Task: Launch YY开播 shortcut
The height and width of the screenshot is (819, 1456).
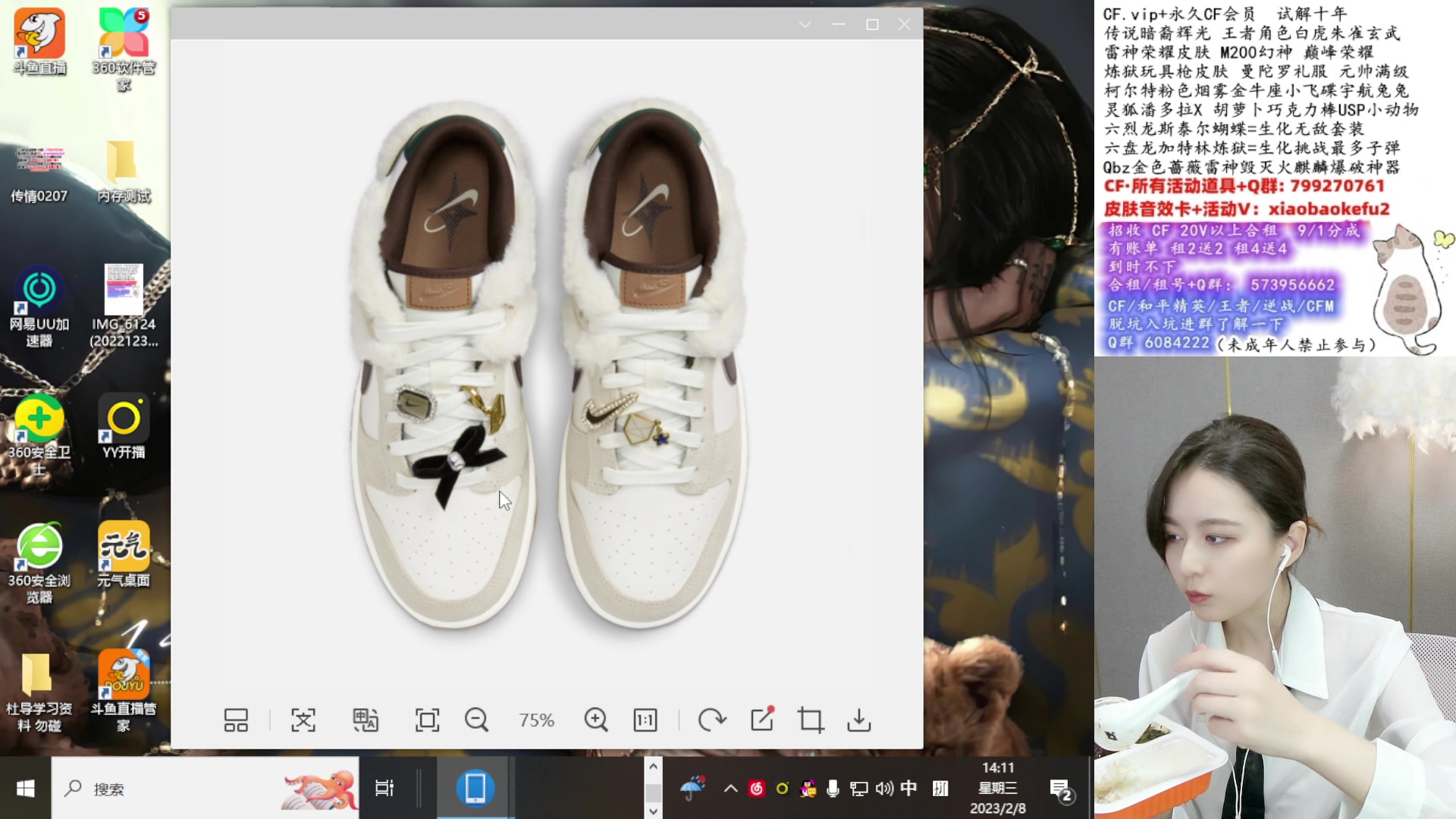Action: [124, 427]
